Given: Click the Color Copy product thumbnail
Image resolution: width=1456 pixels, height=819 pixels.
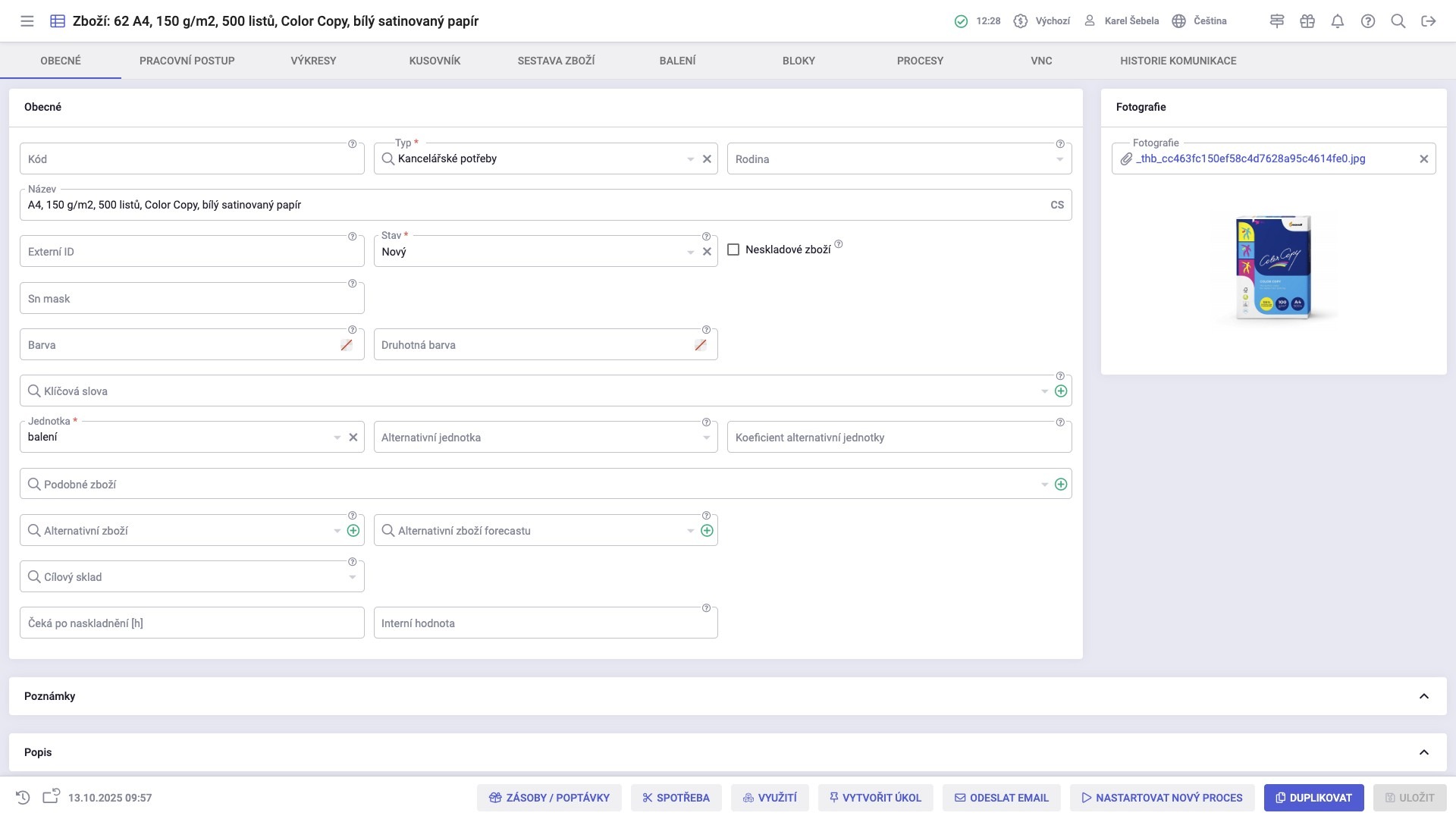Looking at the screenshot, I should click(x=1273, y=268).
